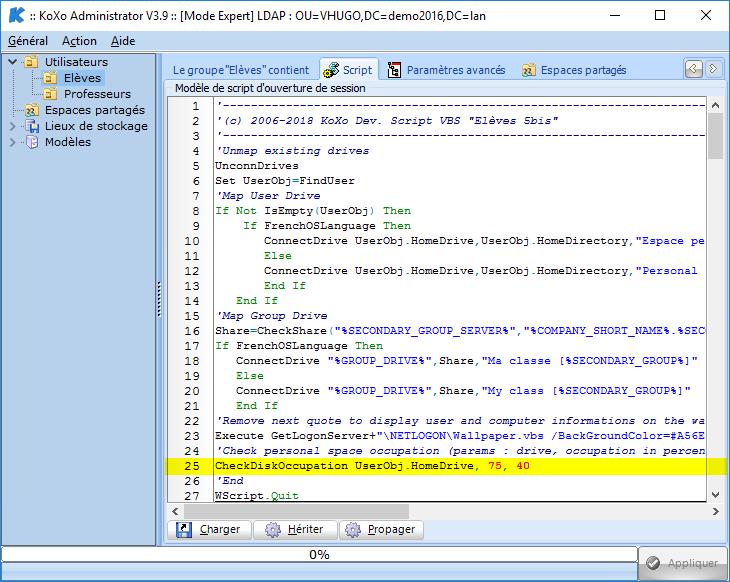The width and height of the screenshot is (730, 582).
Task: Maximize the KoXo Administrator window
Action: [x=660, y=15]
